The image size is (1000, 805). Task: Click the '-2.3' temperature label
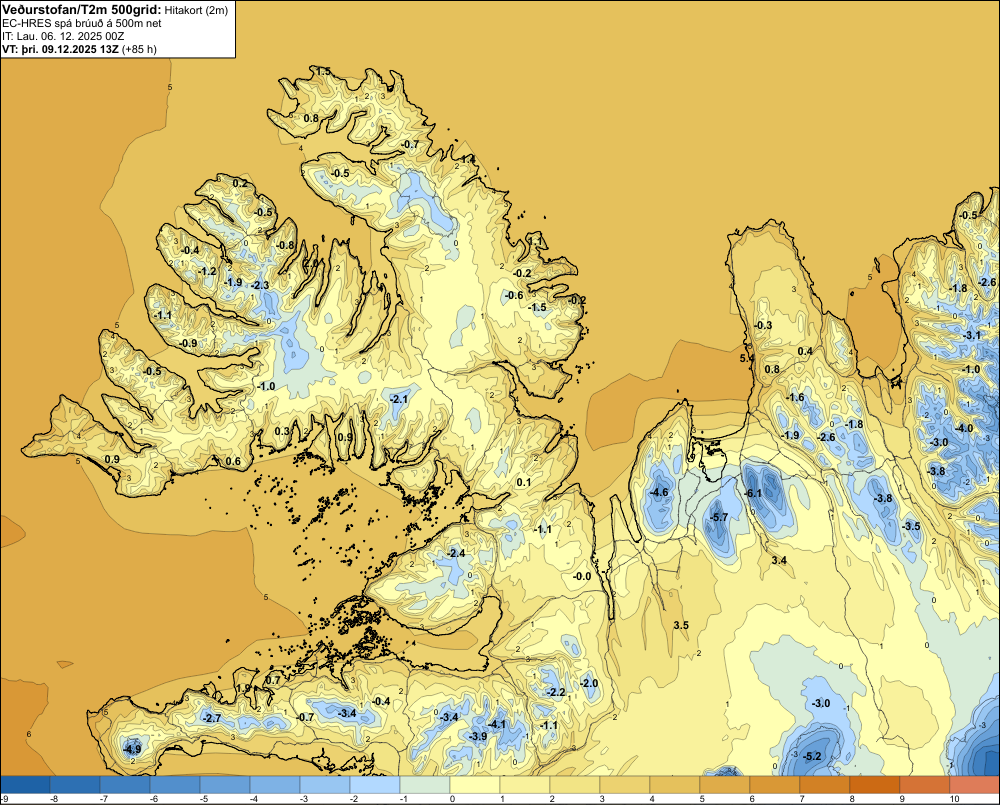[260, 285]
